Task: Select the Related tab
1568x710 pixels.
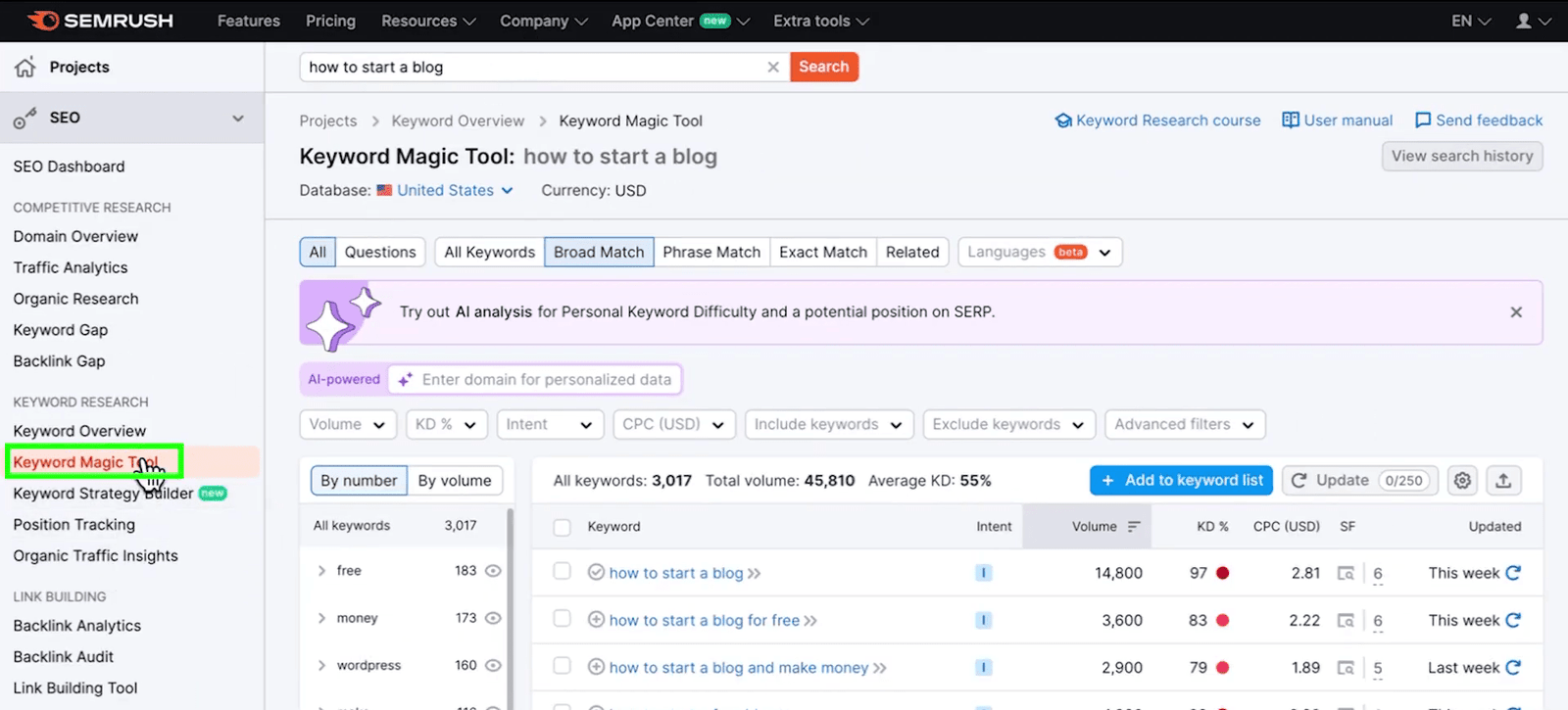Action: click(912, 252)
